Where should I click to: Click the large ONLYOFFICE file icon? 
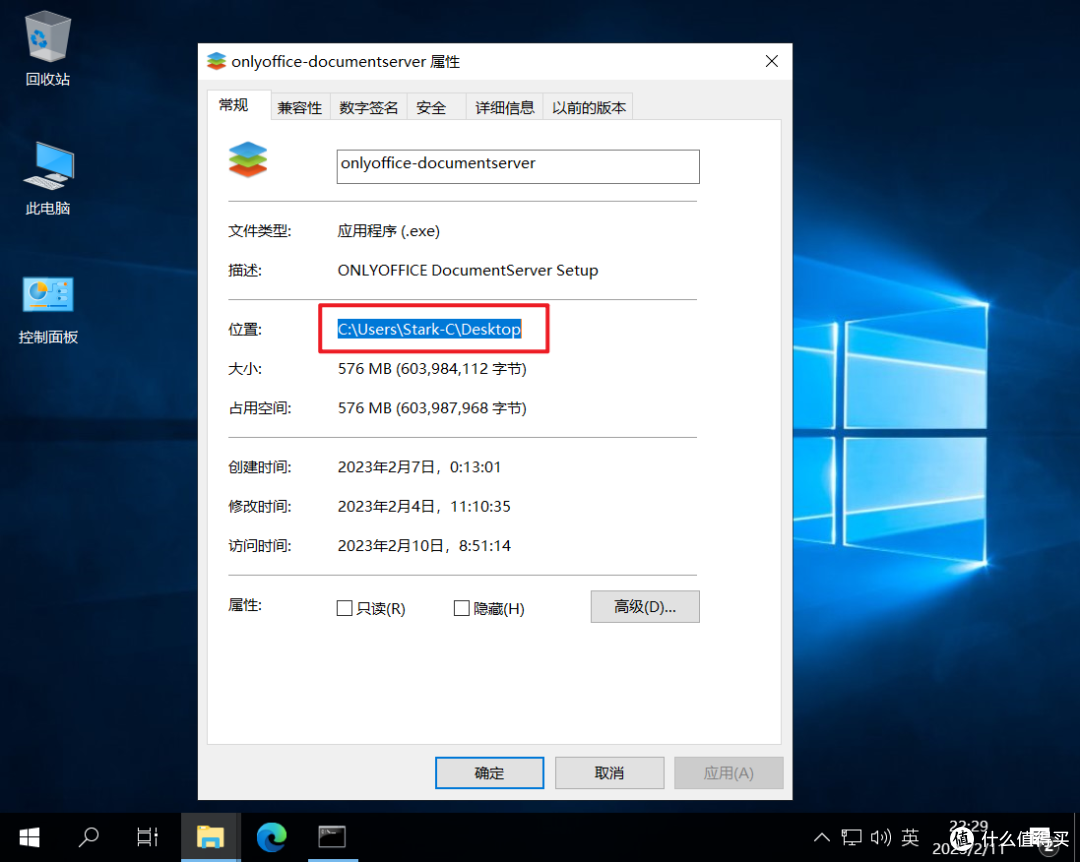coord(248,159)
